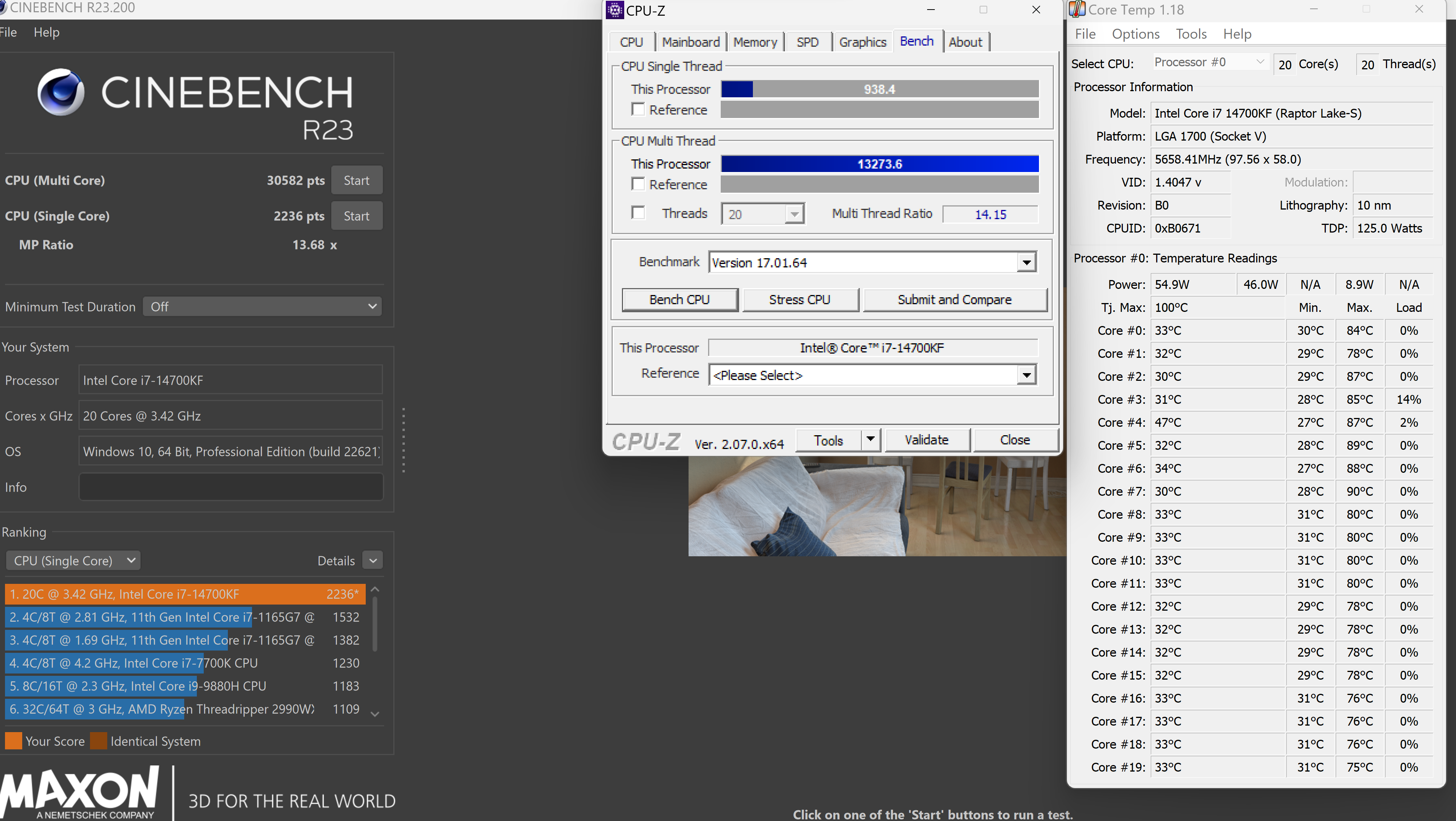Open Core Temp File menu

[1085, 34]
